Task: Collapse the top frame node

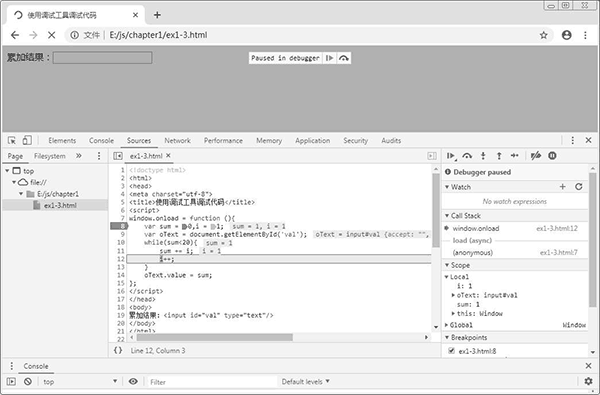Action: pos(7,171)
